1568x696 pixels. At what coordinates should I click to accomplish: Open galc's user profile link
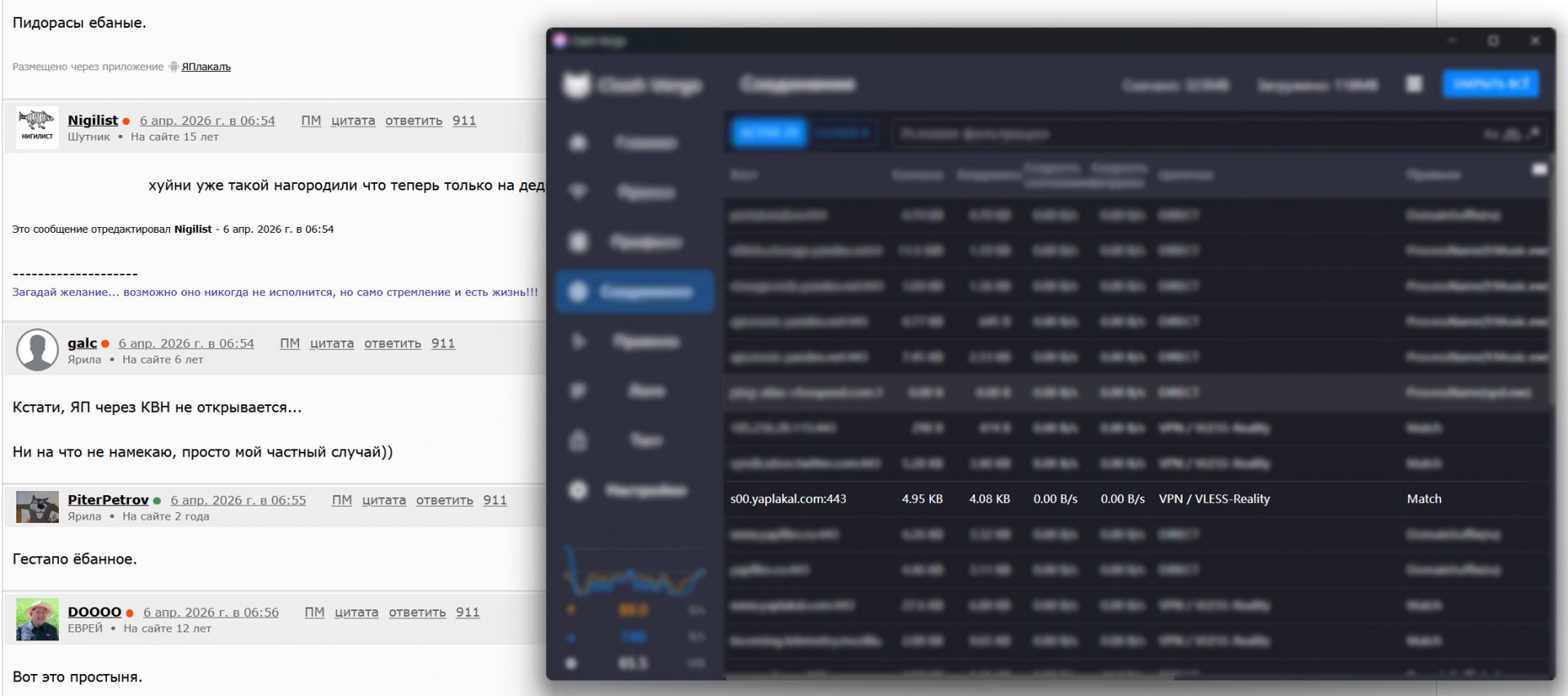pos(82,344)
